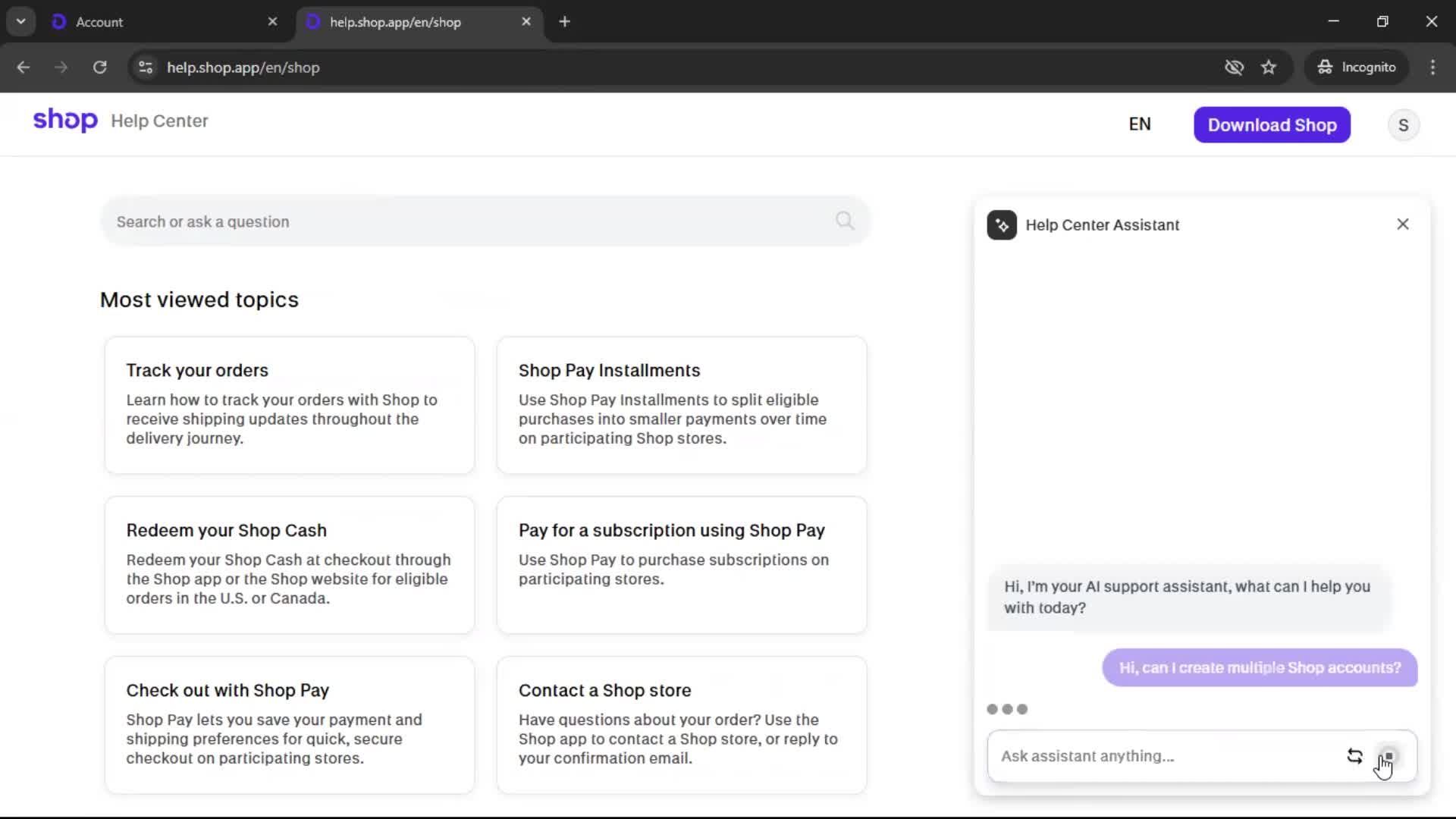The height and width of the screenshot is (819, 1456).
Task: Click the third-party cookies blocked eye icon
Action: [x=1234, y=67]
